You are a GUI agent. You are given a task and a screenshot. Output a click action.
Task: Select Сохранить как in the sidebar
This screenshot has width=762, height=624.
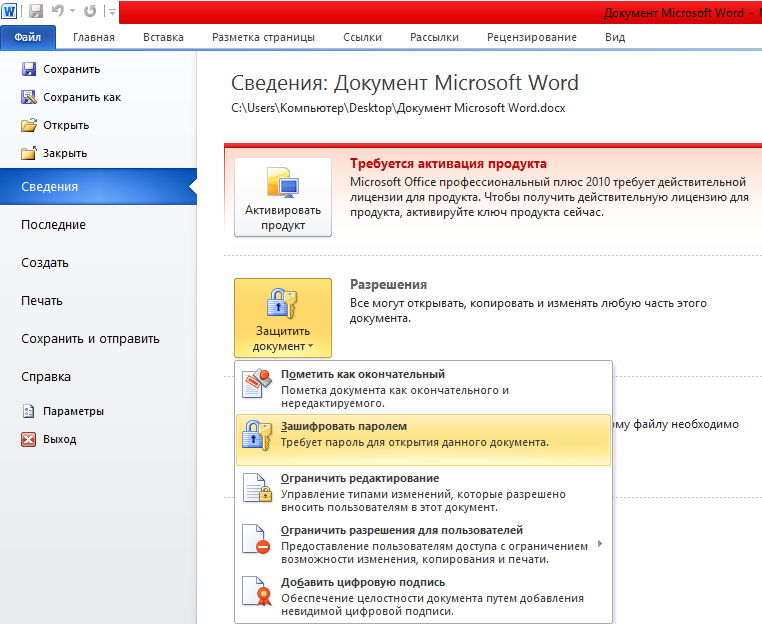coord(81,97)
